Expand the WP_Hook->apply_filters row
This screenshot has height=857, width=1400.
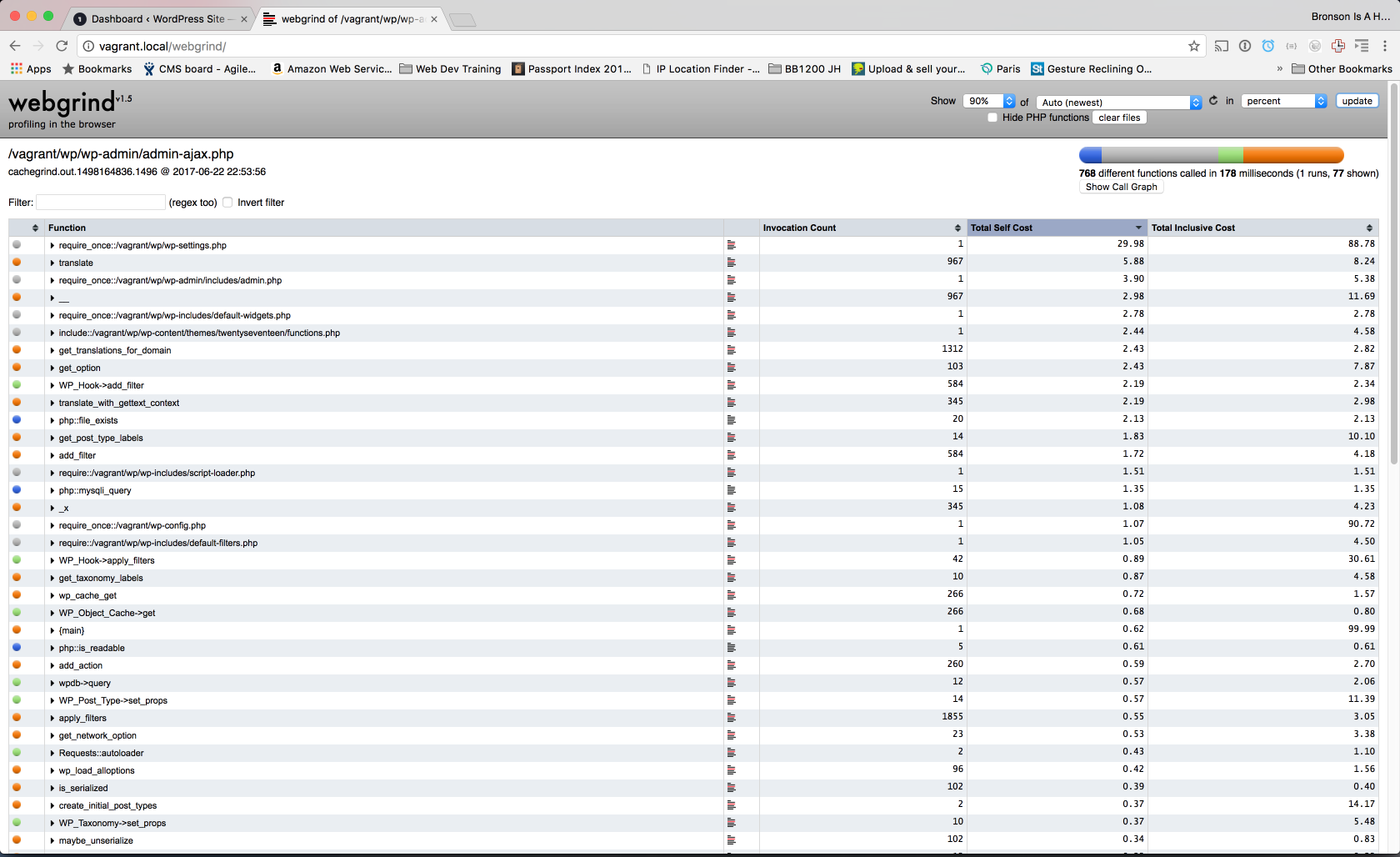tap(52, 560)
